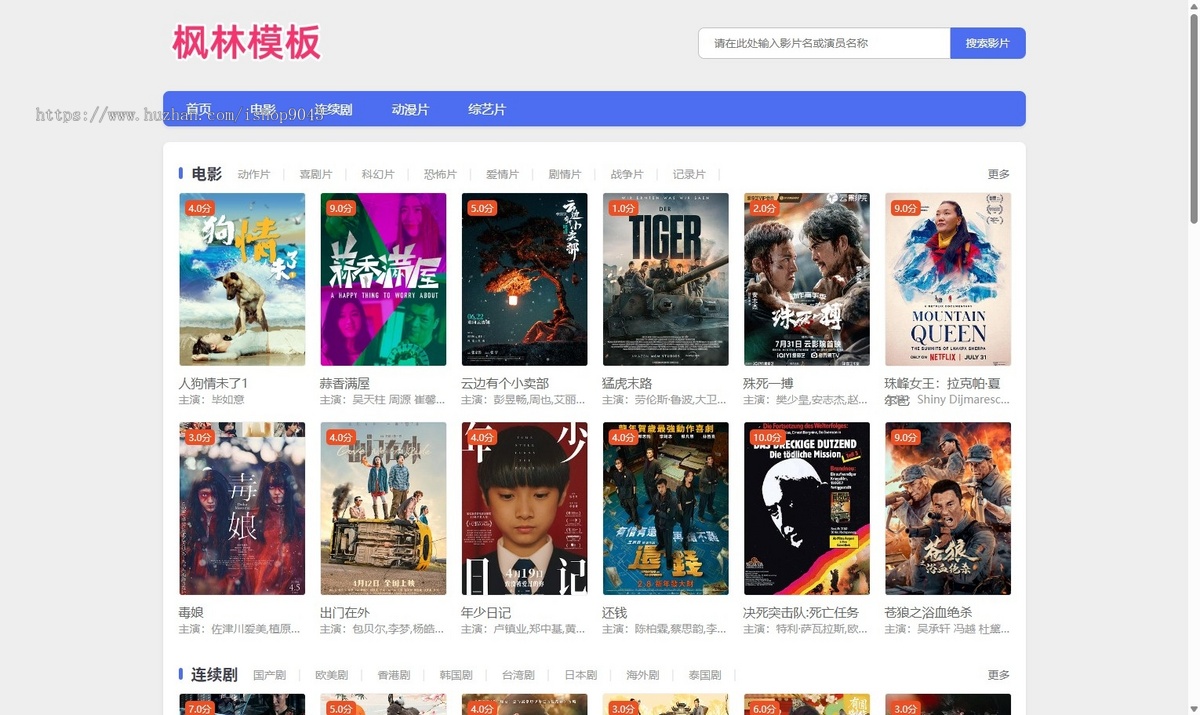Select the 台湾剧 series category
The image size is (1200, 715).
coord(518,675)
